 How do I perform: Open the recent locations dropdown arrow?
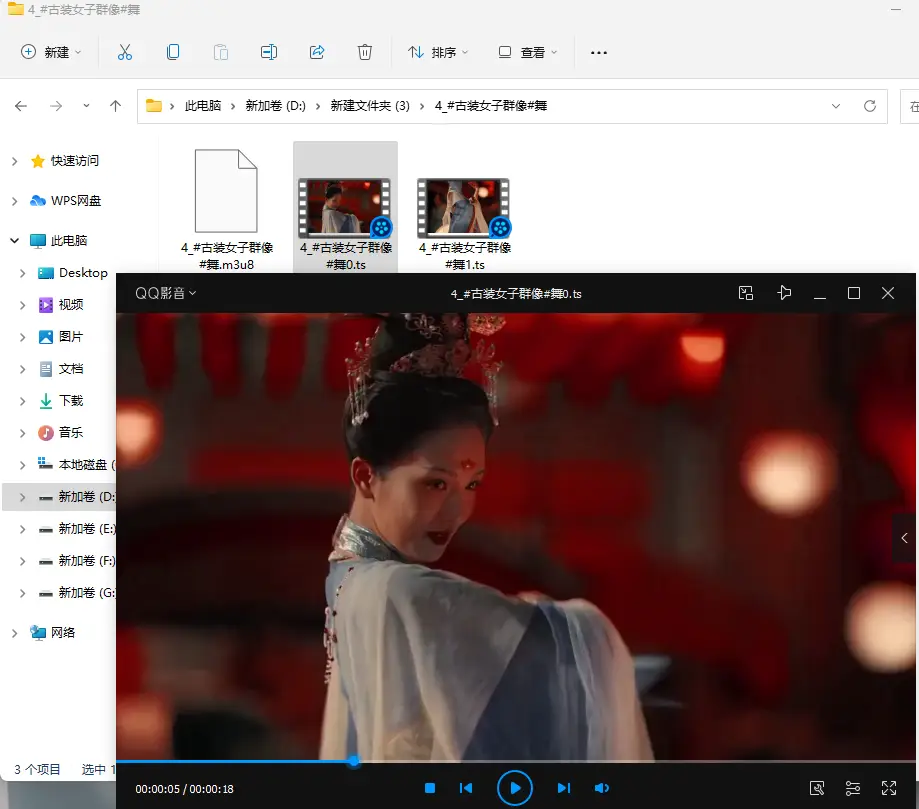[86, 106]
